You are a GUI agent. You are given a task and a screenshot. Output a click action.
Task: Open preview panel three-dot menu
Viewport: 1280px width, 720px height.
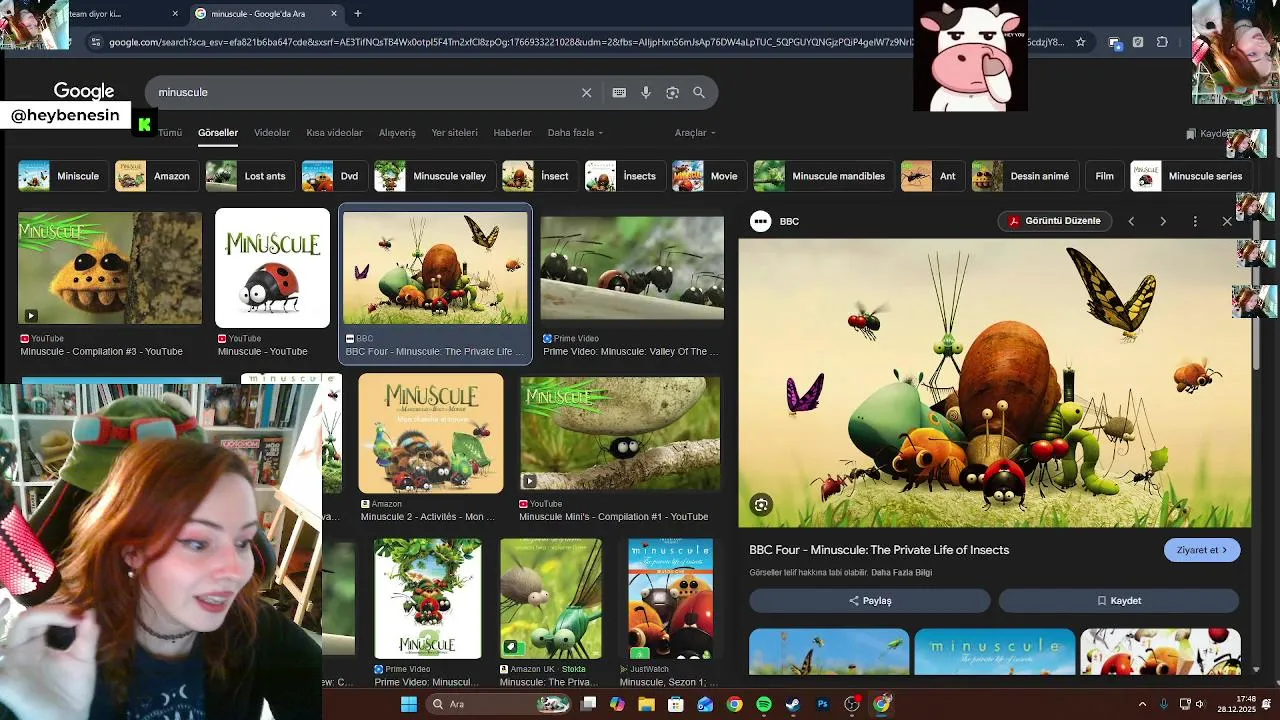pyautogui.click(x=1195, y=221)
